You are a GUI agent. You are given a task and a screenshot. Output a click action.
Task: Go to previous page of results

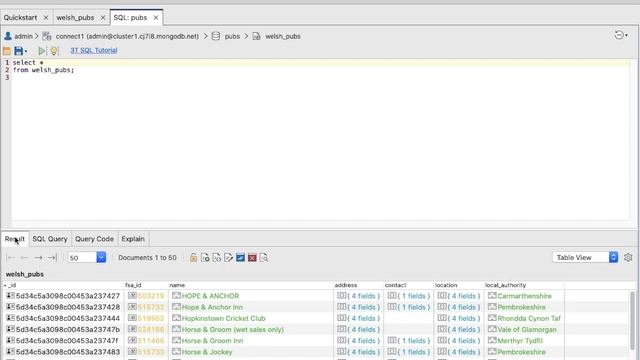click(x=24, y=258)
